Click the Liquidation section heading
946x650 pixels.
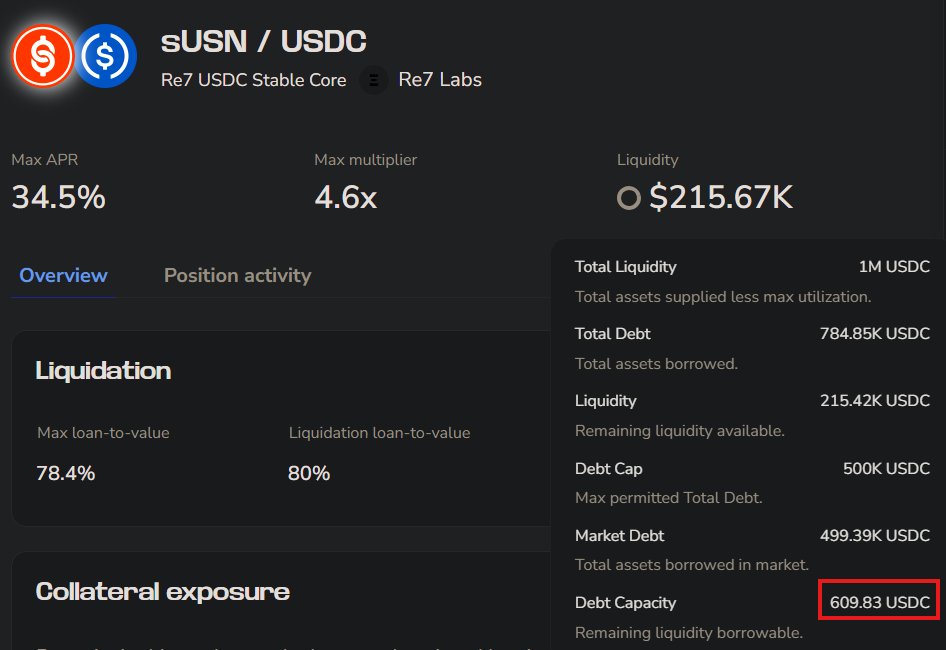pos(103,371)
